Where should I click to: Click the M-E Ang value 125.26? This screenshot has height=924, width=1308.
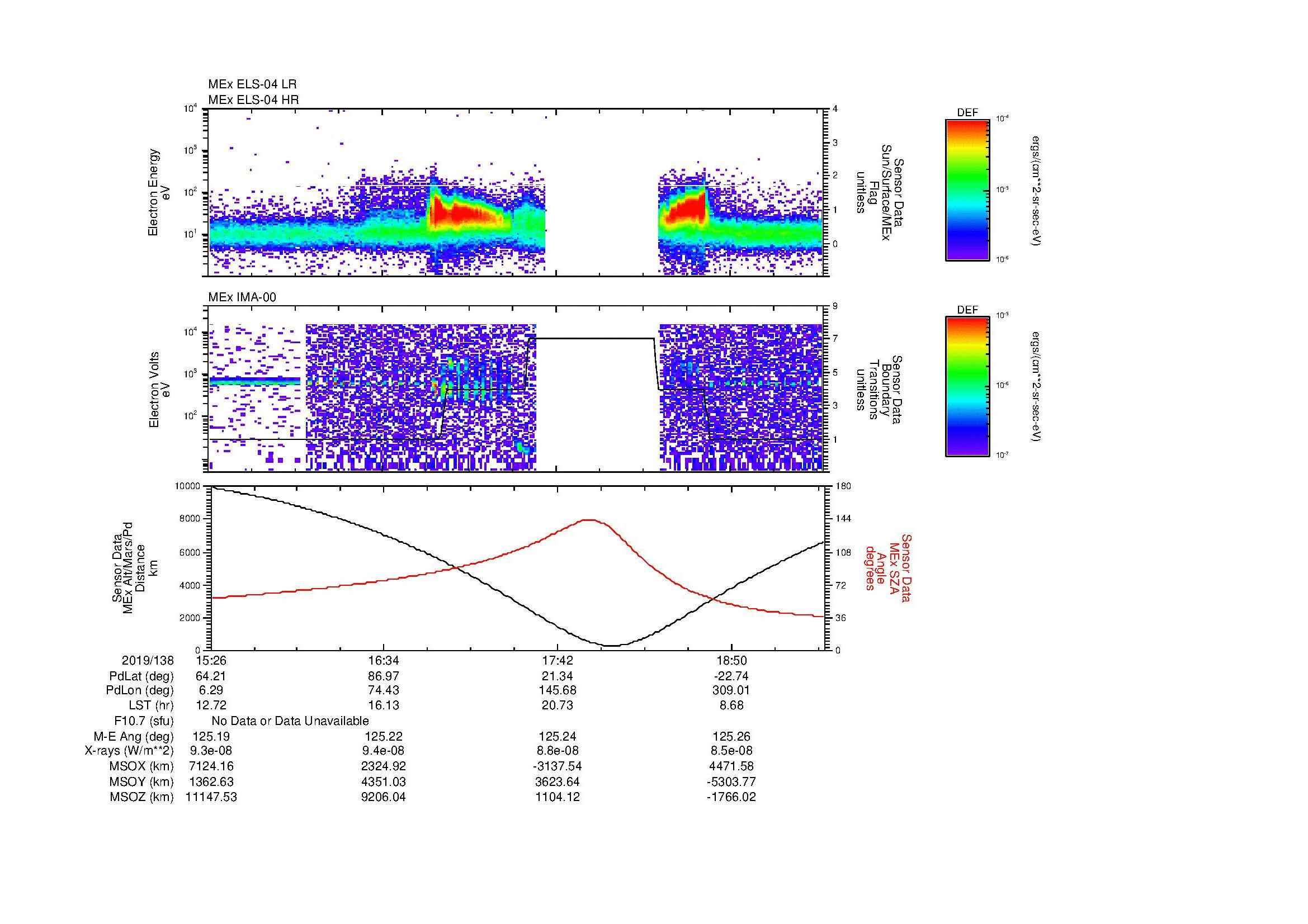[731, 737]
